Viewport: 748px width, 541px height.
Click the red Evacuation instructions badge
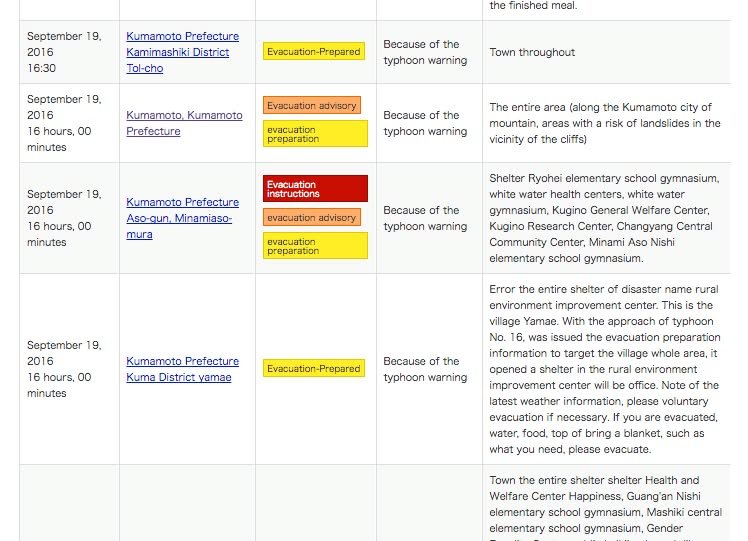coord(315,189)
